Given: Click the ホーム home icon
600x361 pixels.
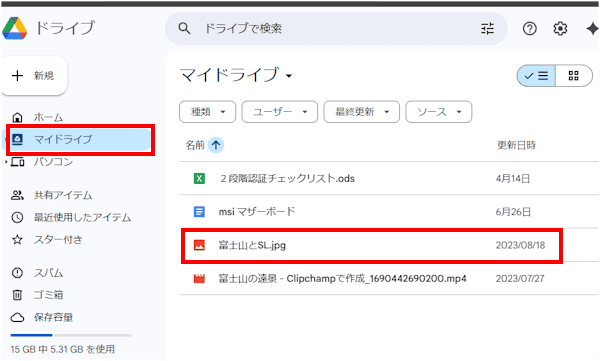Looking at the screenshot, I should point(17,117).
